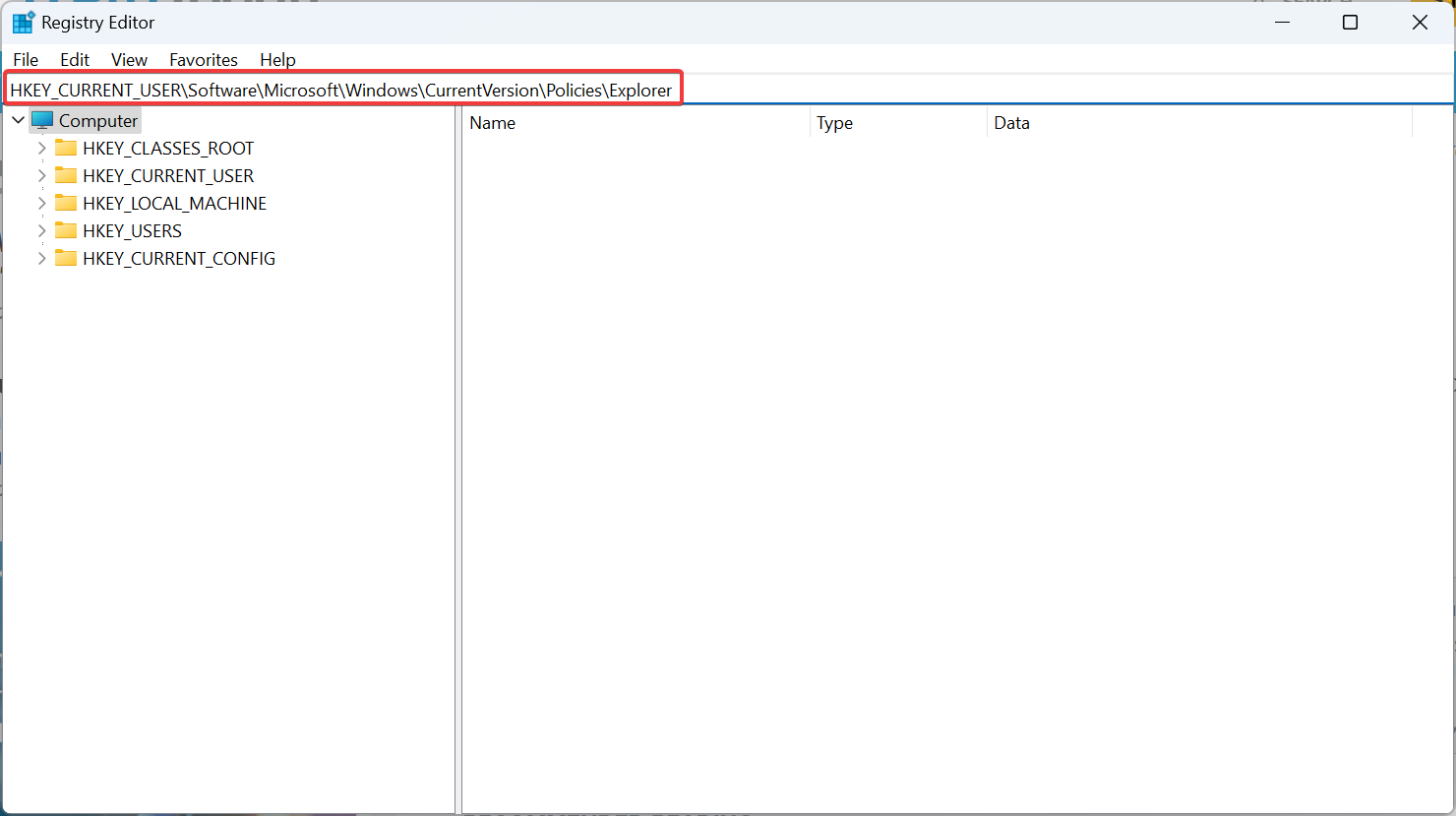Select HKEY_CLASSES_ROOT key name
The image size is (1456, 816).
click(168, 149)
